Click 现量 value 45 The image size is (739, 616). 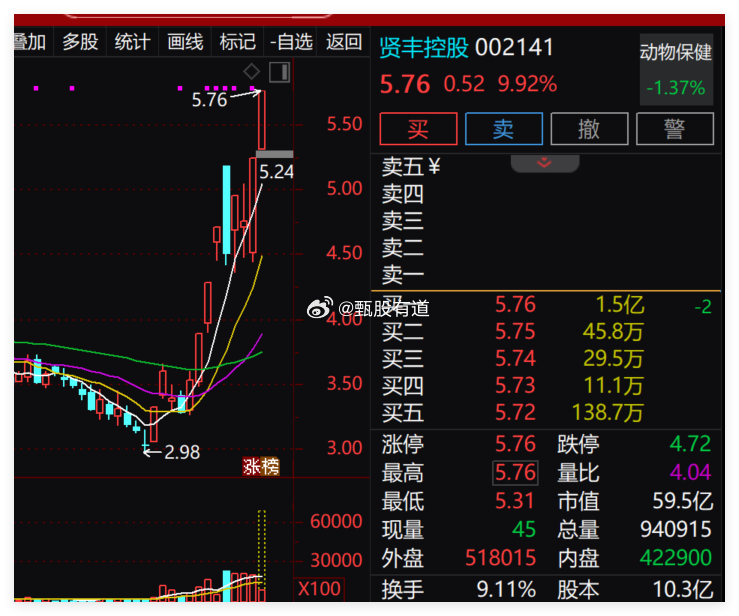(x=524, y=529)
